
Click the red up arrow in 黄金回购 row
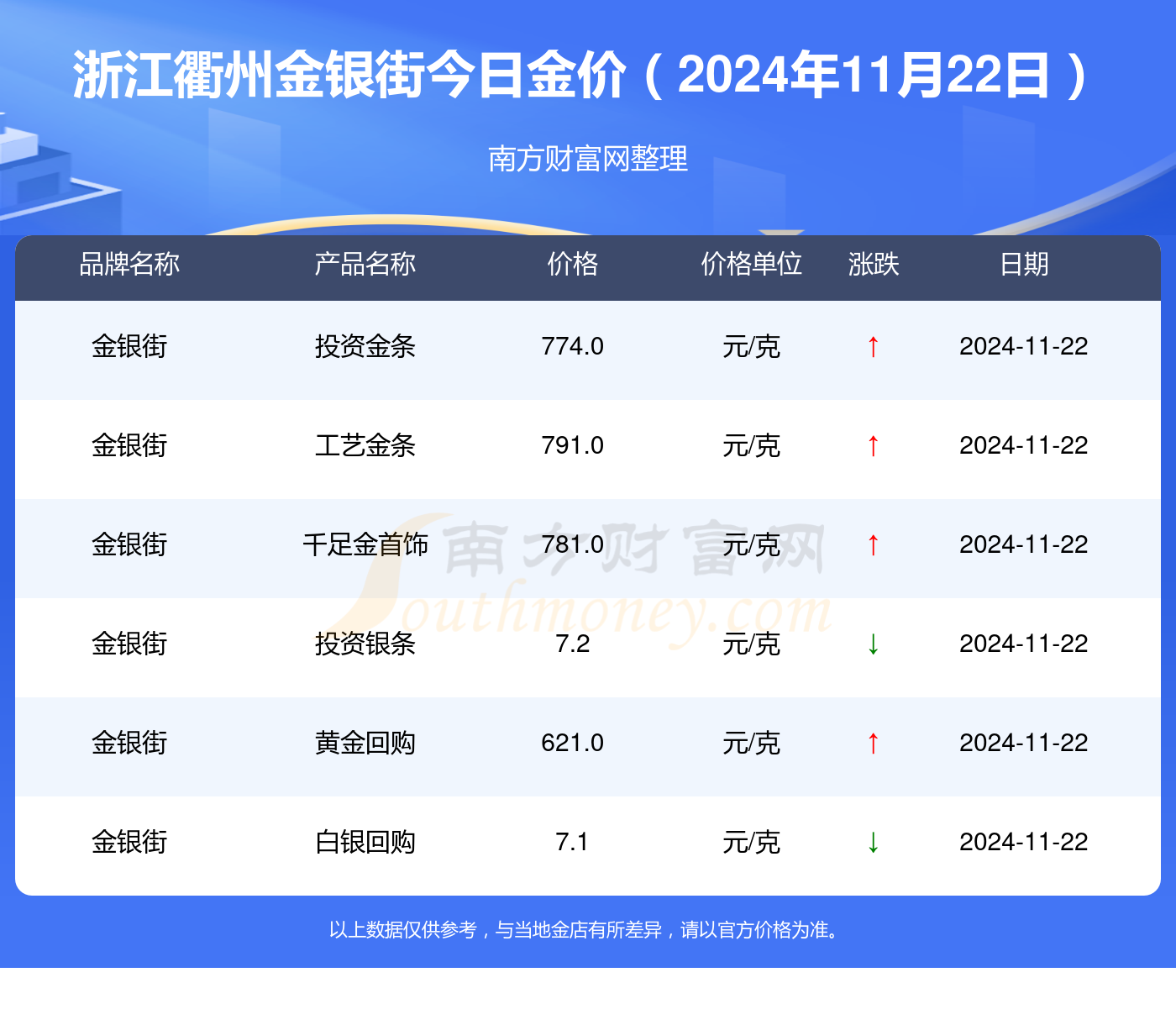[873, 743]
